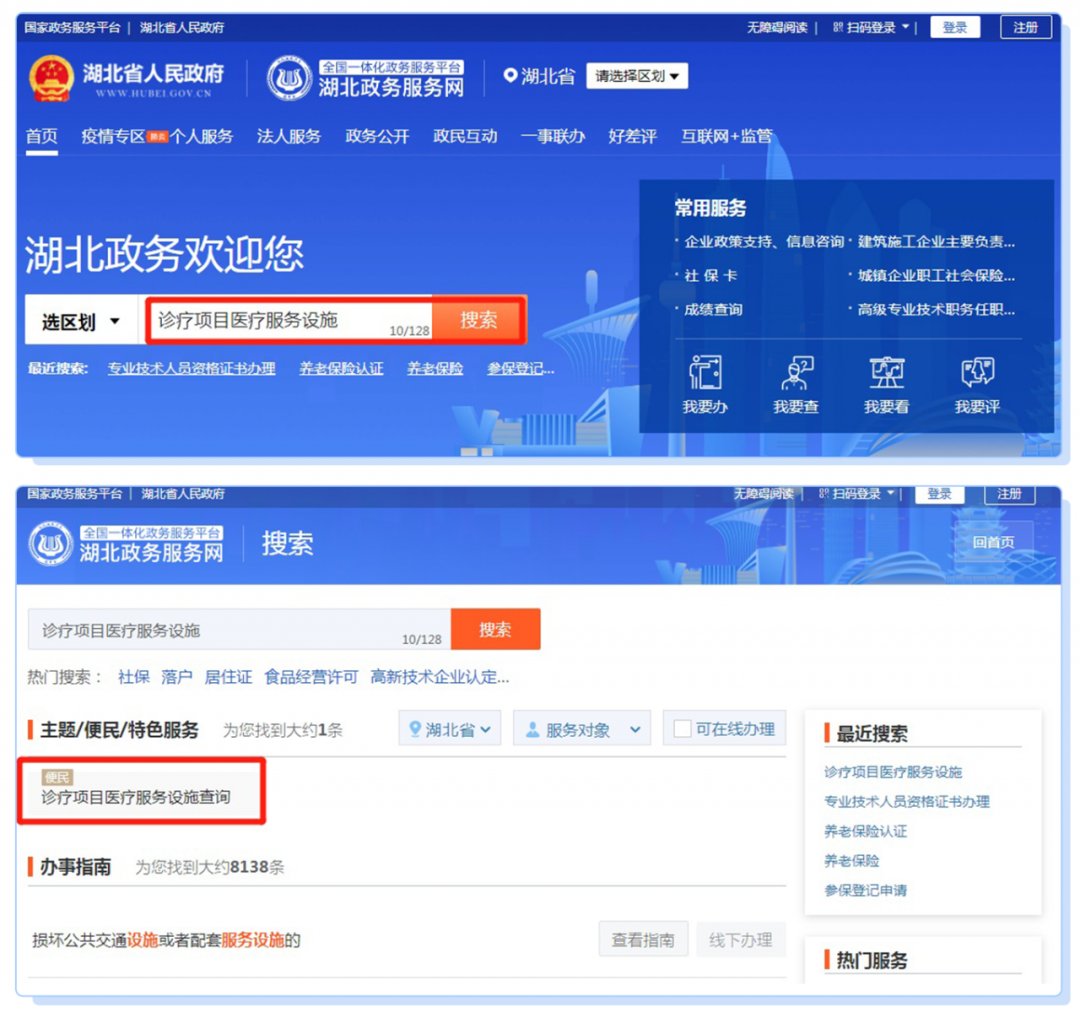
Task: Click the 社 保 卡 common service link
Action: pyautogui.click(x=711, y=276)
